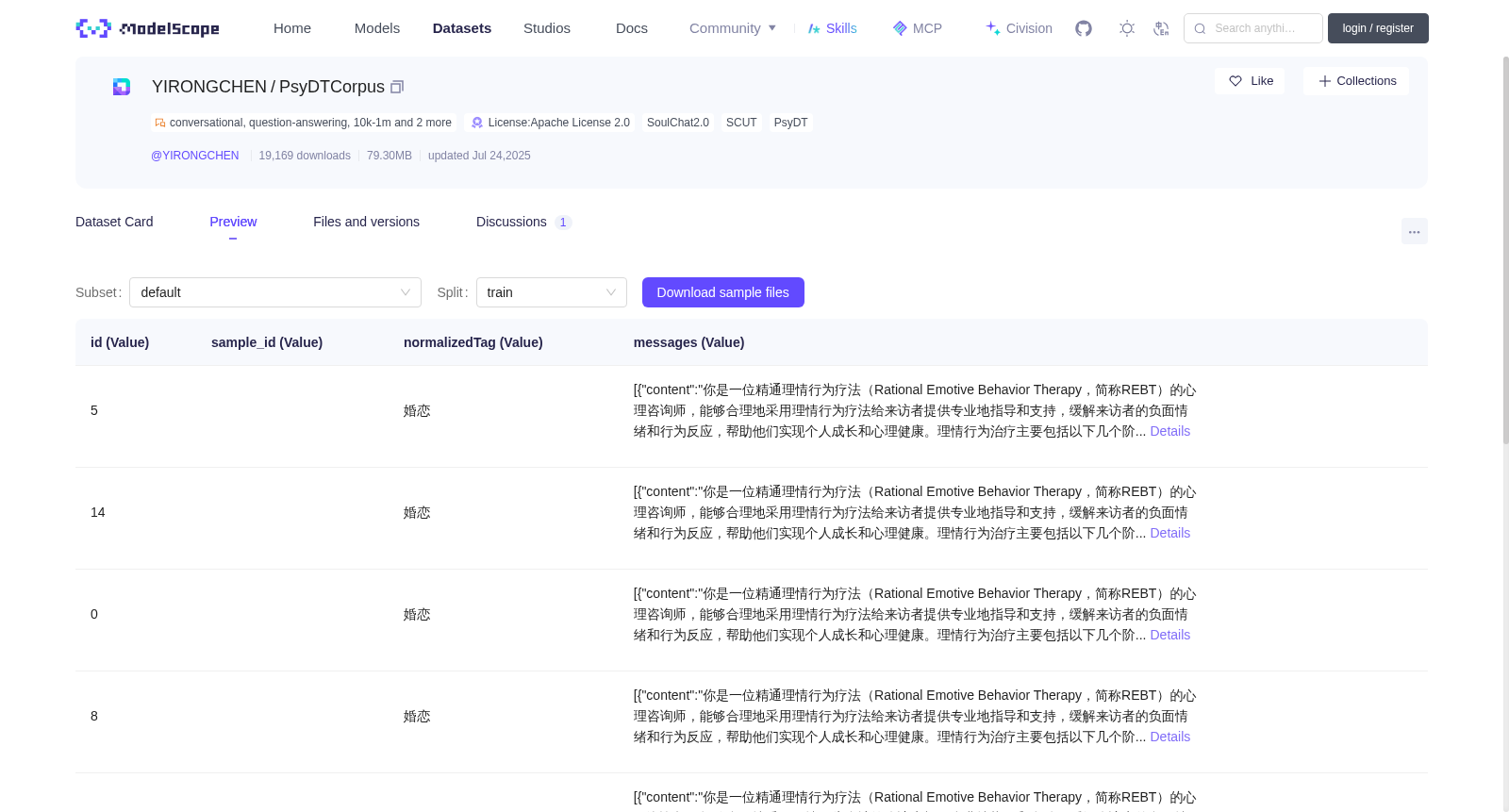Image resolution: width=1509 pixels, height=812 pixels.
Task: Click the ModelScope logo
Action: [148, 28]
